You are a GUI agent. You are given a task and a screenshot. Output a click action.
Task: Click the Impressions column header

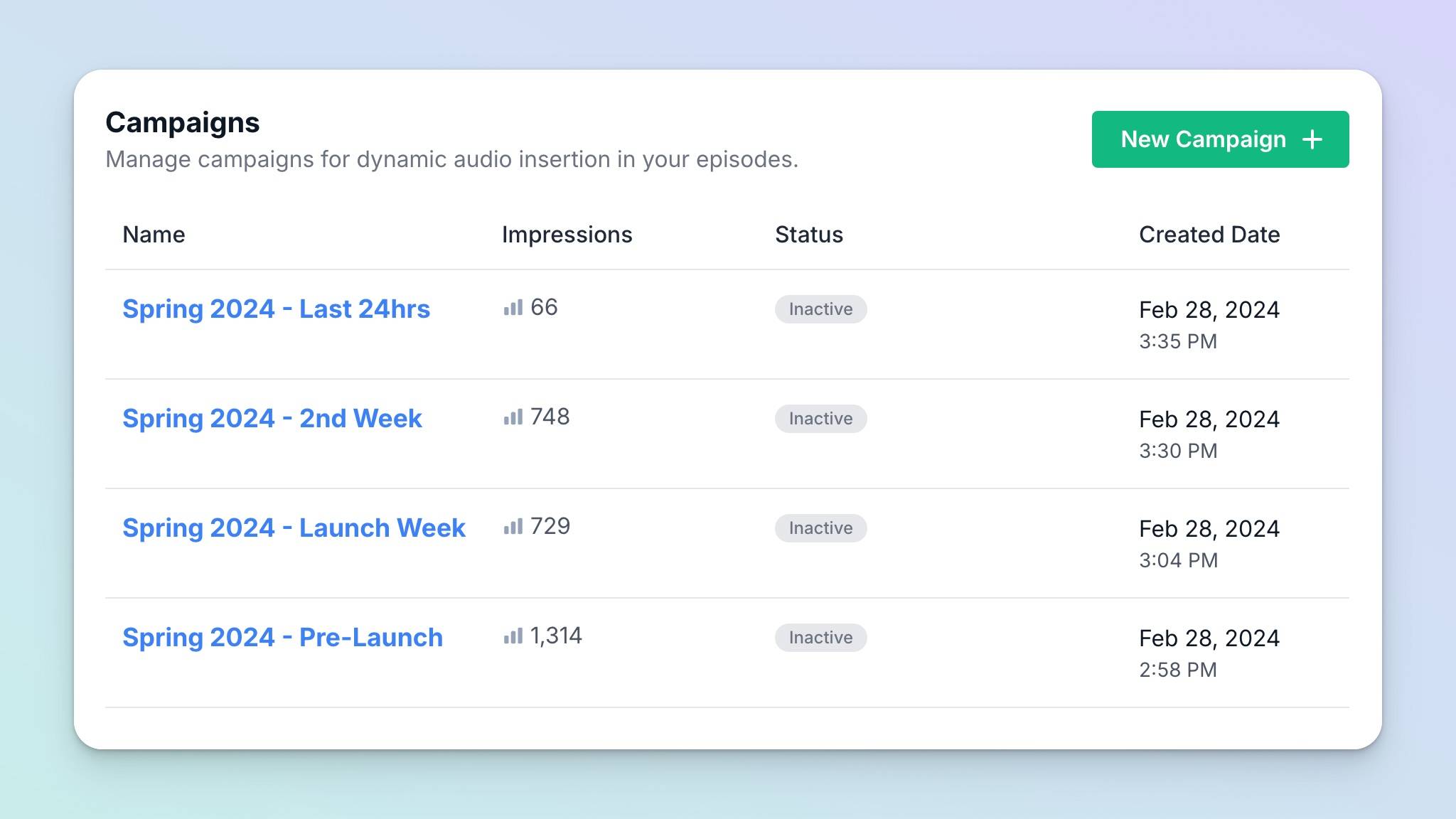click(x=567, y=235)
